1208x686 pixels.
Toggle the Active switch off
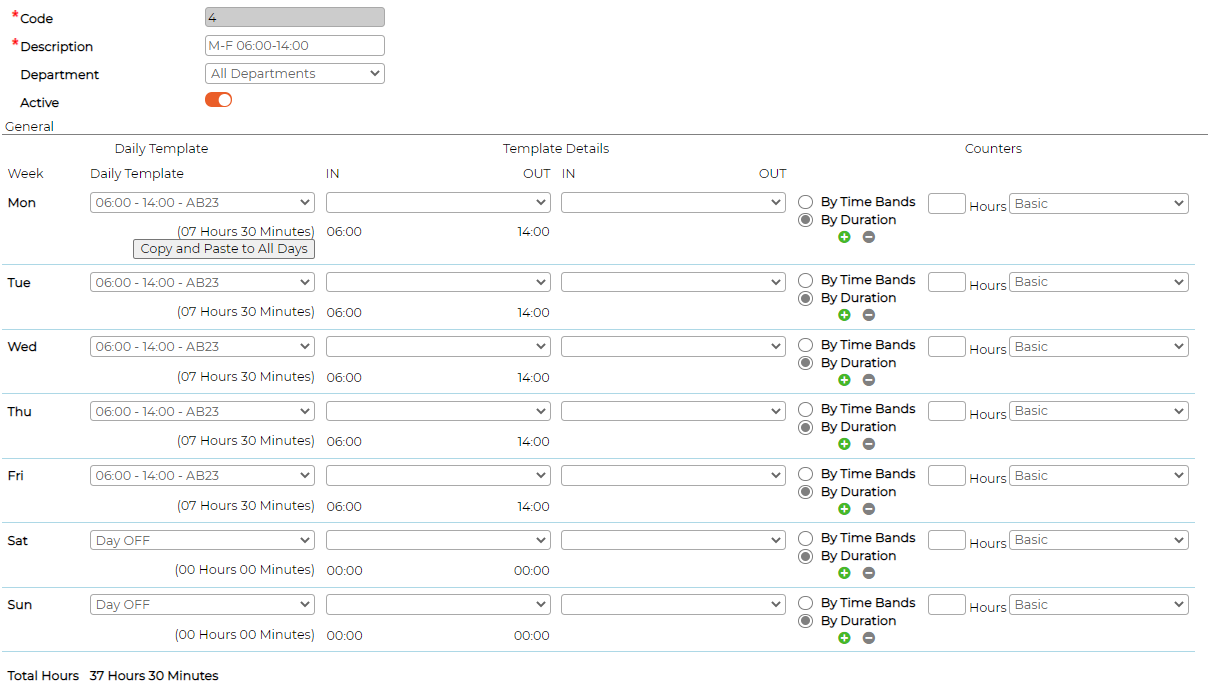tap(218, 100)
